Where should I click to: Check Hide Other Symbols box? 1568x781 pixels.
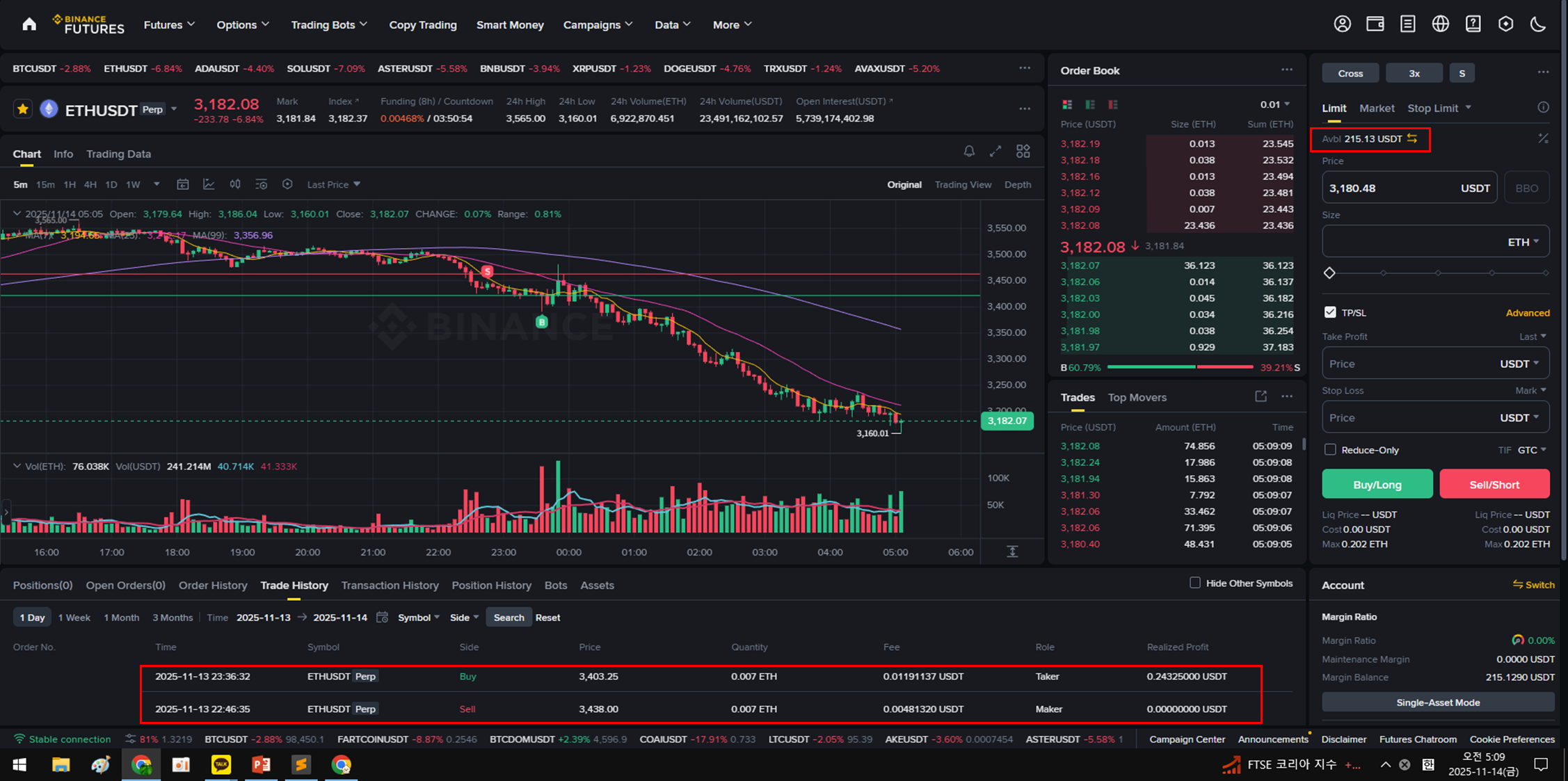1194,583
